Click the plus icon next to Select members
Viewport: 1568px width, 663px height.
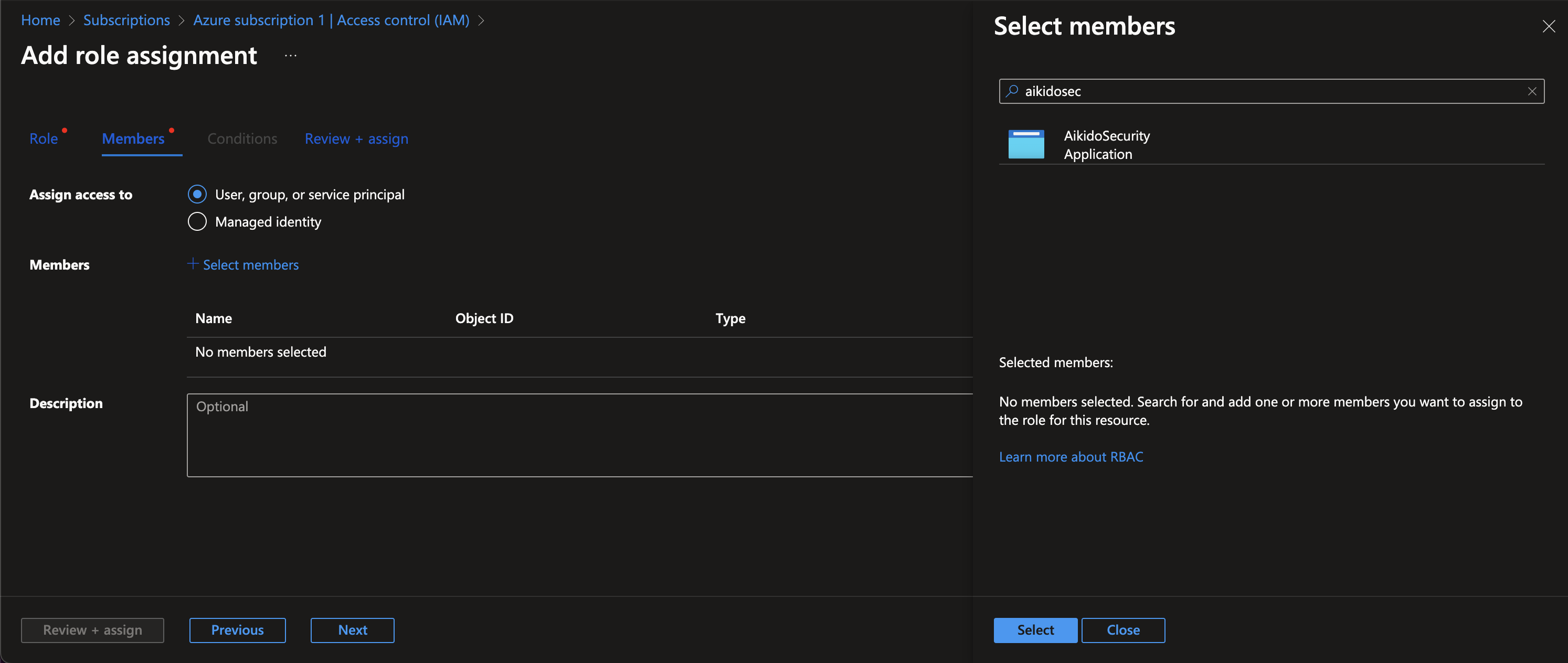tap(193, 264)
